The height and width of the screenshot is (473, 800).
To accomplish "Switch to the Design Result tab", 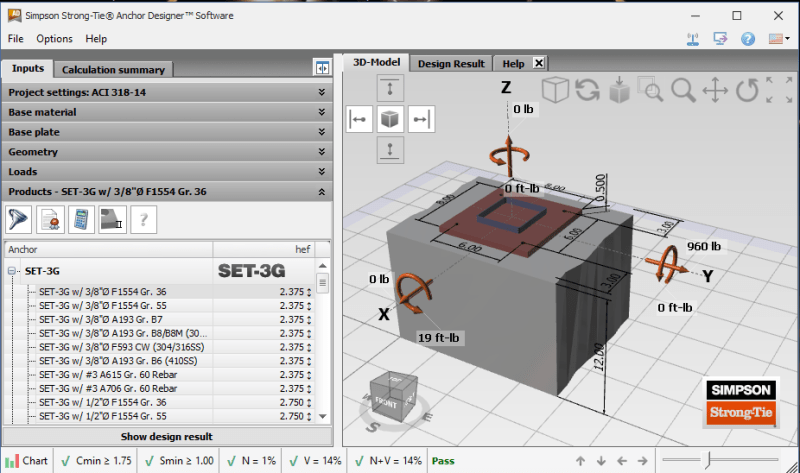I will [x=451, y=64].
